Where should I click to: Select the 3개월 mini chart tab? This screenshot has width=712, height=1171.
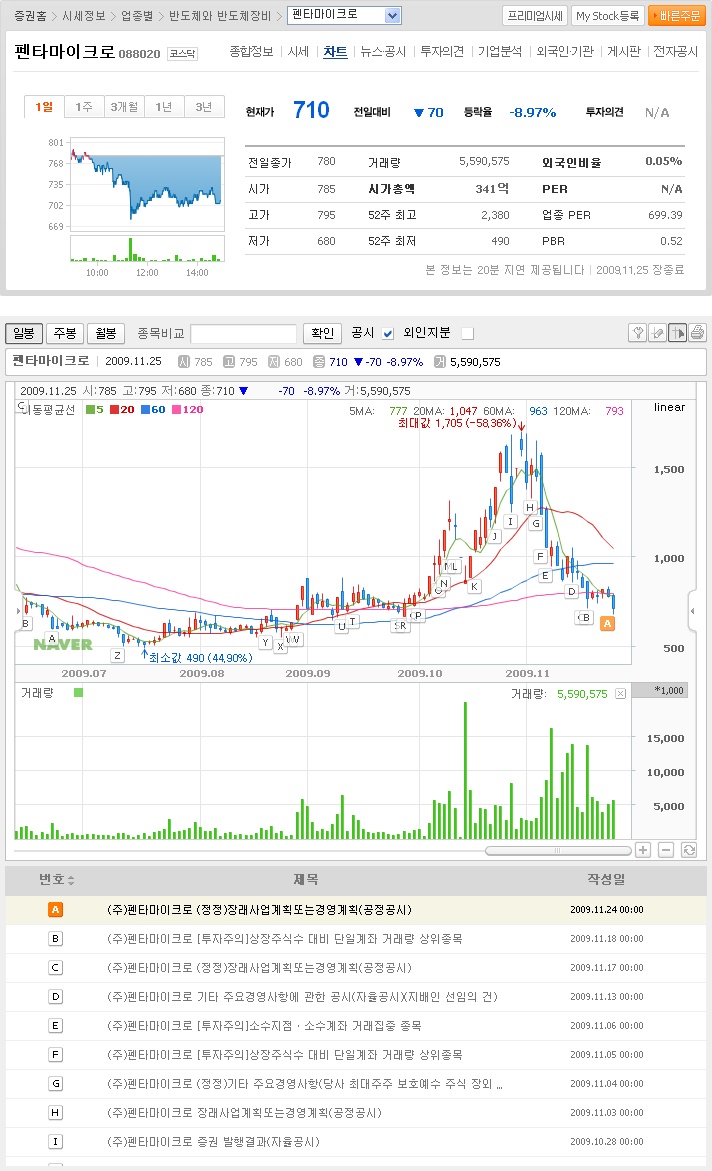124,107
